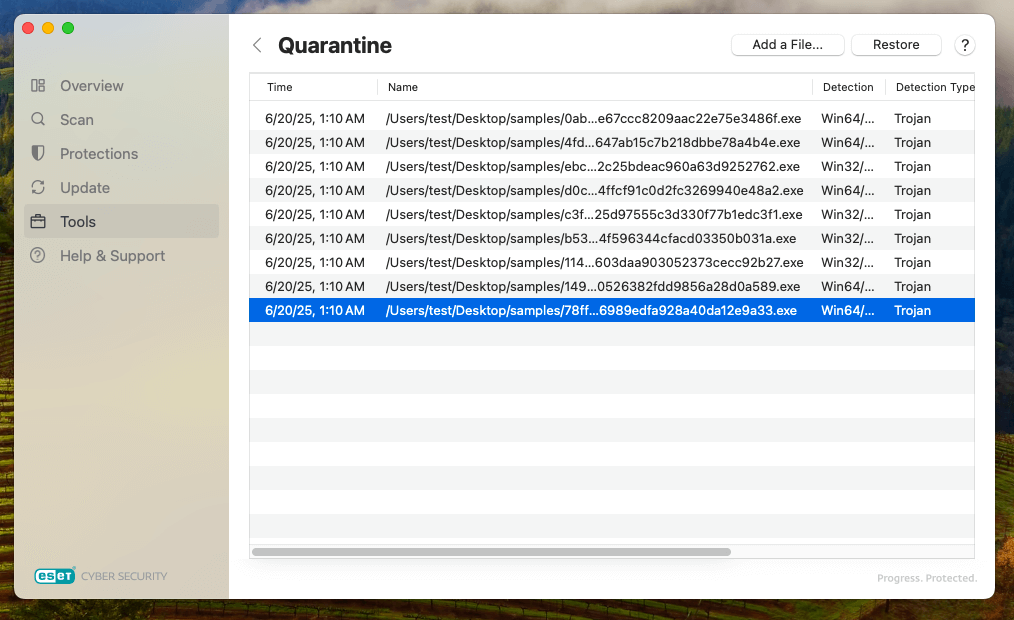Click the Win32/... detection in the ebc... row
Viewport: 1014px width, 620px height.
(x=848, y=166)
